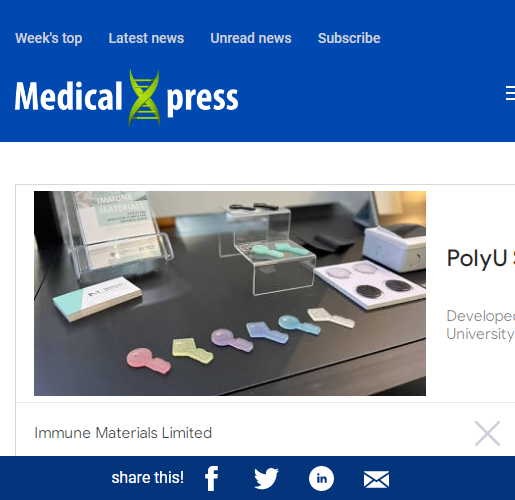The height and width of the screenshot is (500, 515).
Task: Open Unread news section
Action: tap(251, 38)
